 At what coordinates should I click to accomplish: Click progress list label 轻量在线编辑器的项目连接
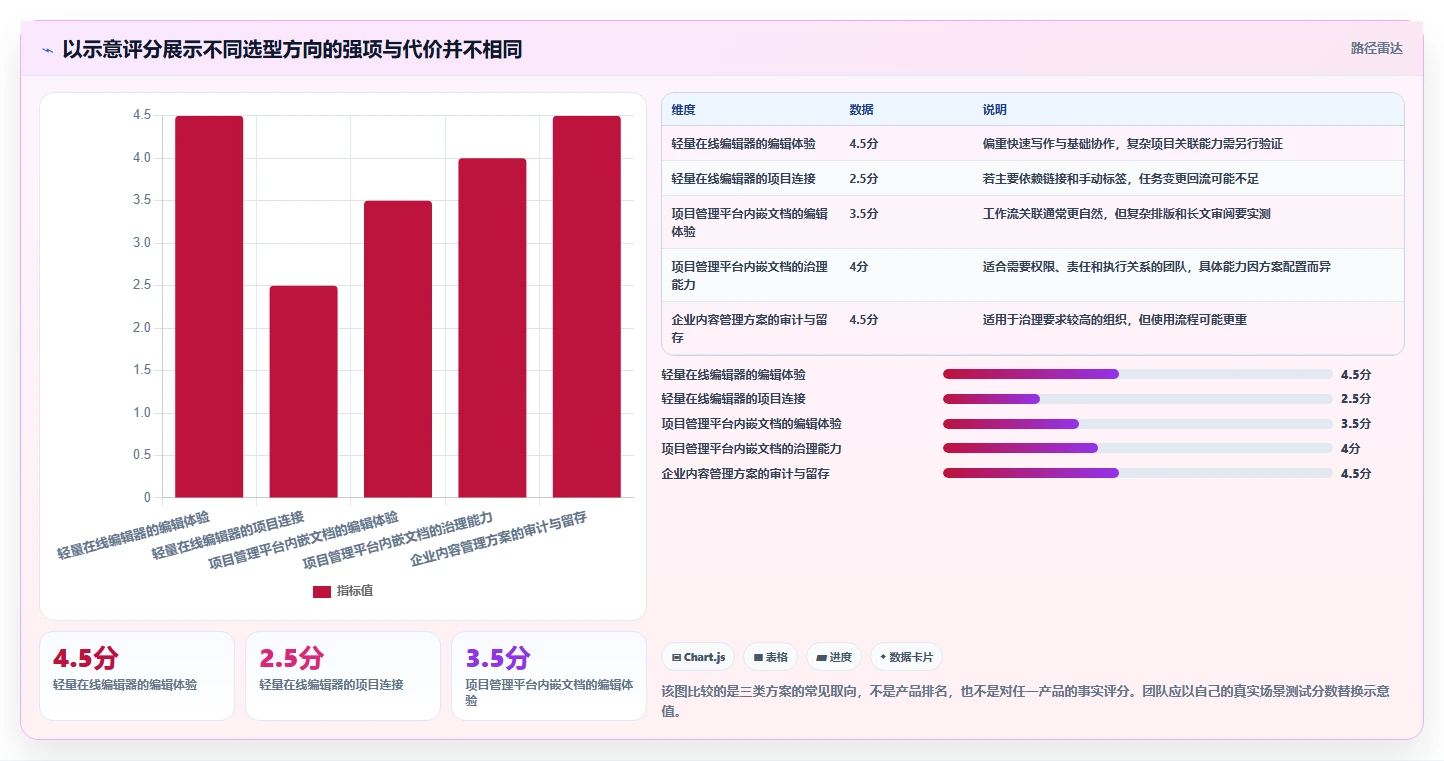[733, 399]
